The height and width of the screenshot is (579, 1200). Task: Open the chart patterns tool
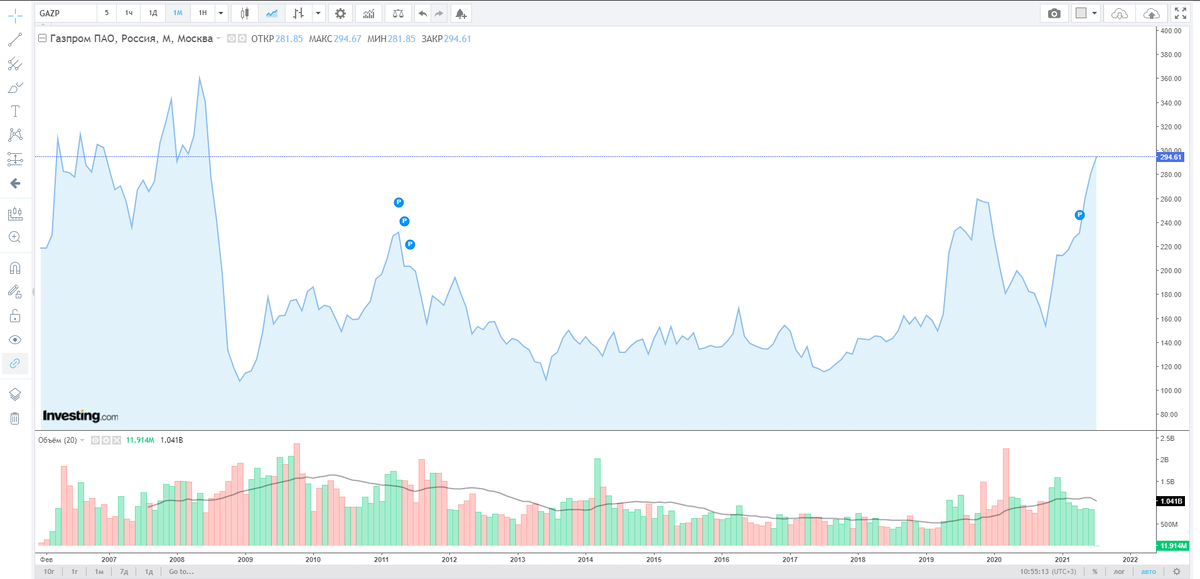15,135
